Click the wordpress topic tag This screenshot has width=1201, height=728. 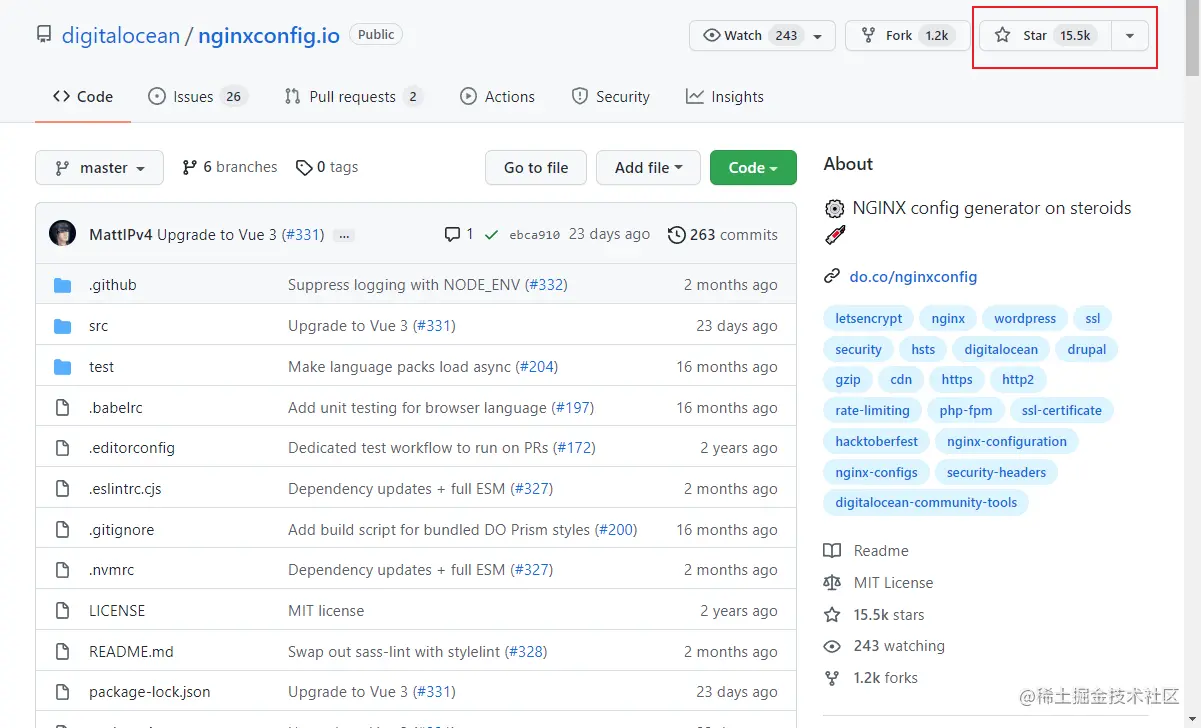[x=1025, y=319]
